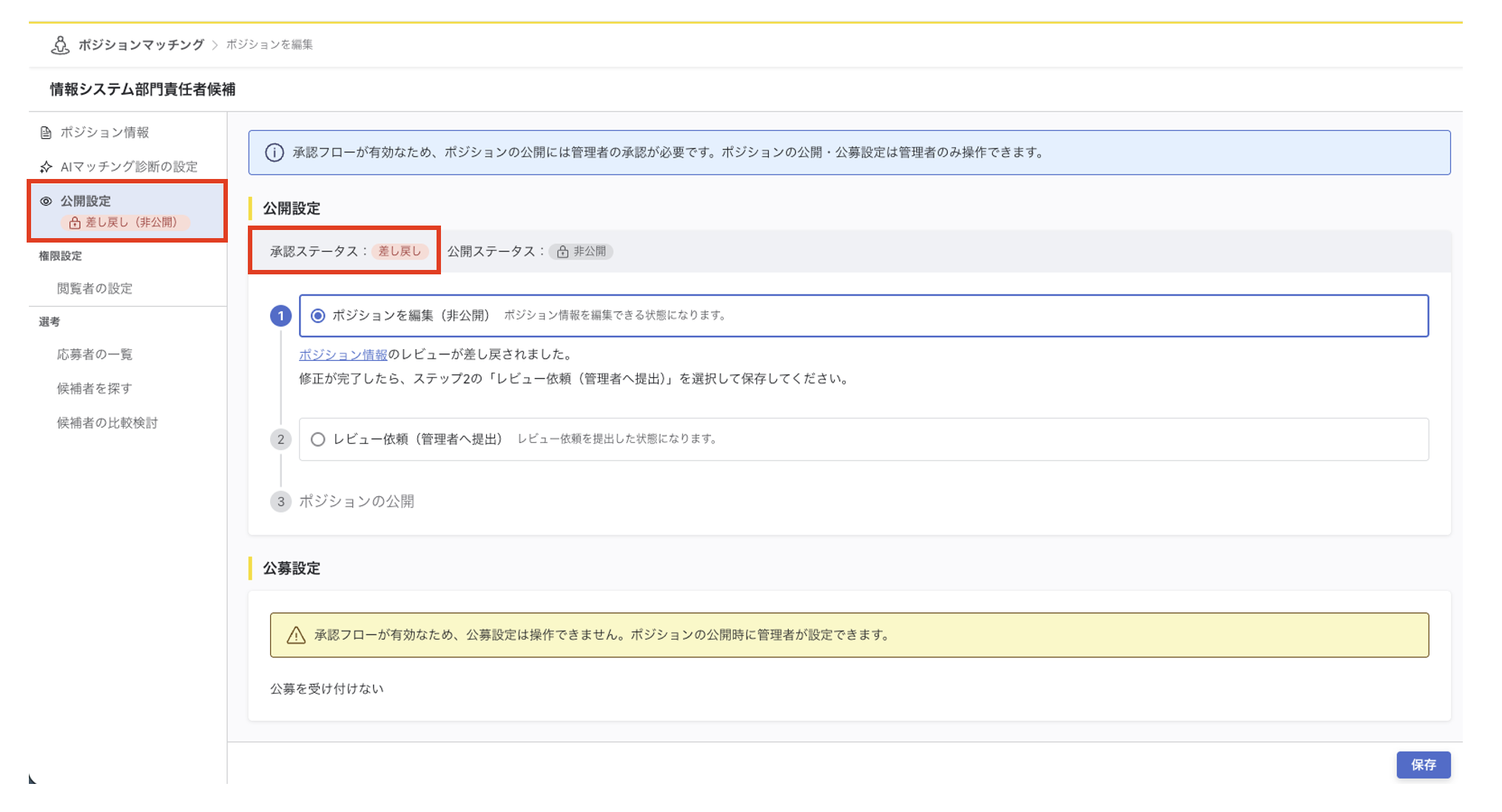Select レビュー依頼（管理者へ提出）radio button
The width and height of the screenshot is (1502, 812).
318,439
